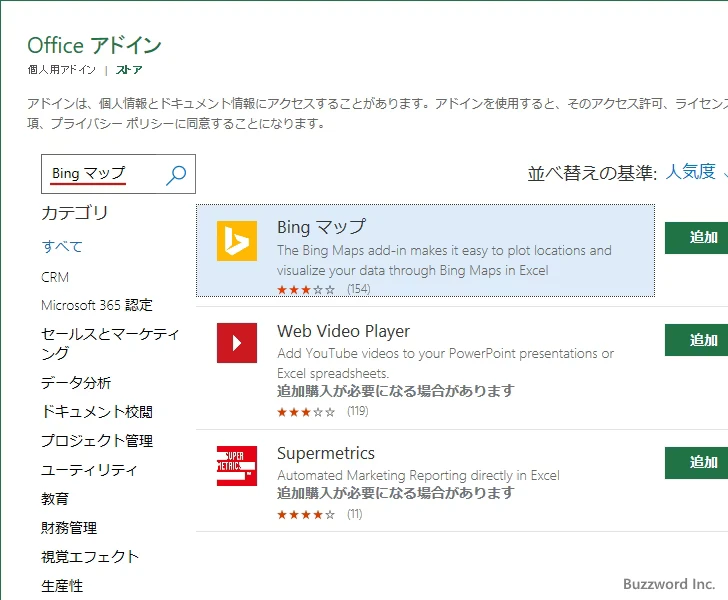Screen dimensions: 728x600
Task: Click the Bing マップ star rating
Action: tap(306, 290)
